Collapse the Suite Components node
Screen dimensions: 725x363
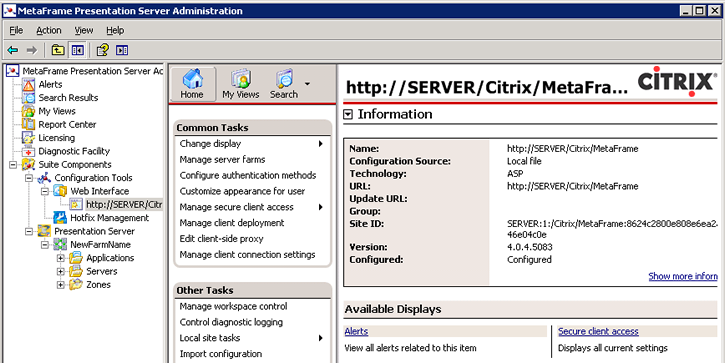click(13, 165)
